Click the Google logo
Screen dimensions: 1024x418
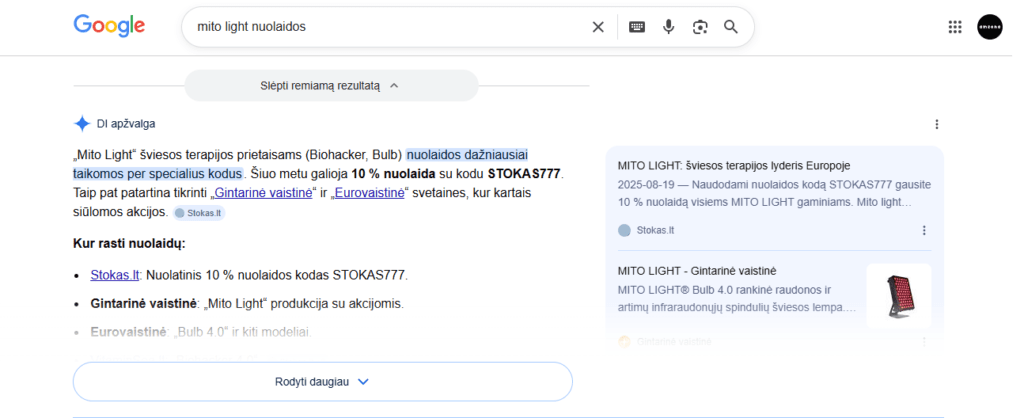(x=109, y=26)
